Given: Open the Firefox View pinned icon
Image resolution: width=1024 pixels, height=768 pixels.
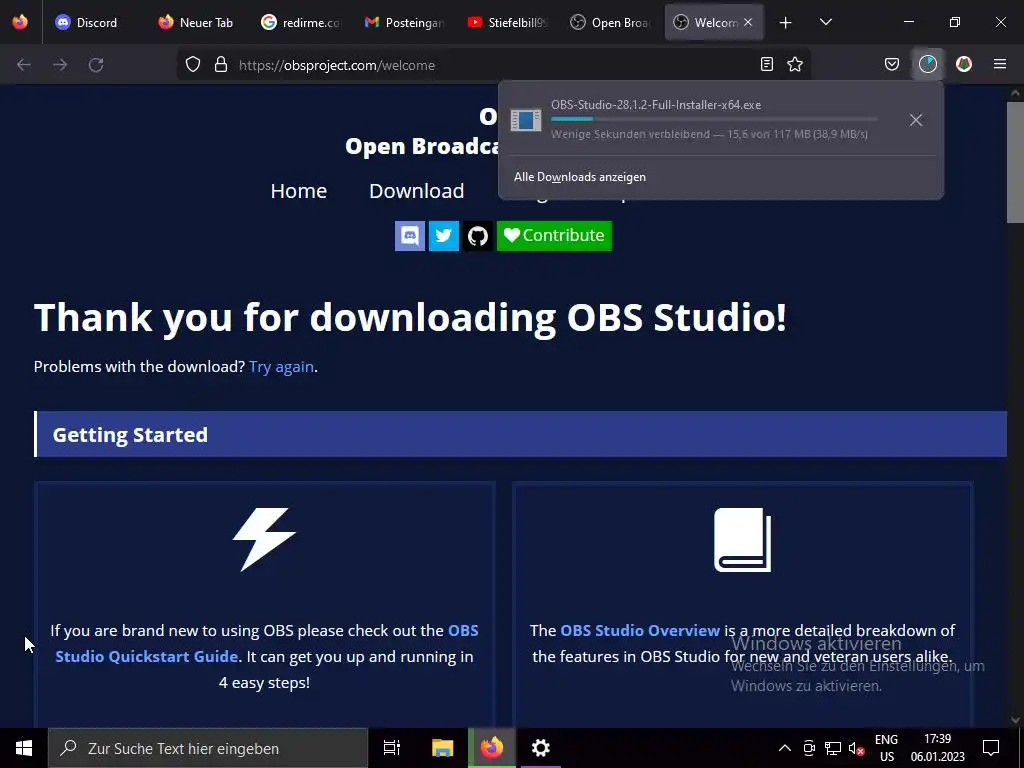Looking at the screenshot, I should pyautogui.click(x=20, y=22).
